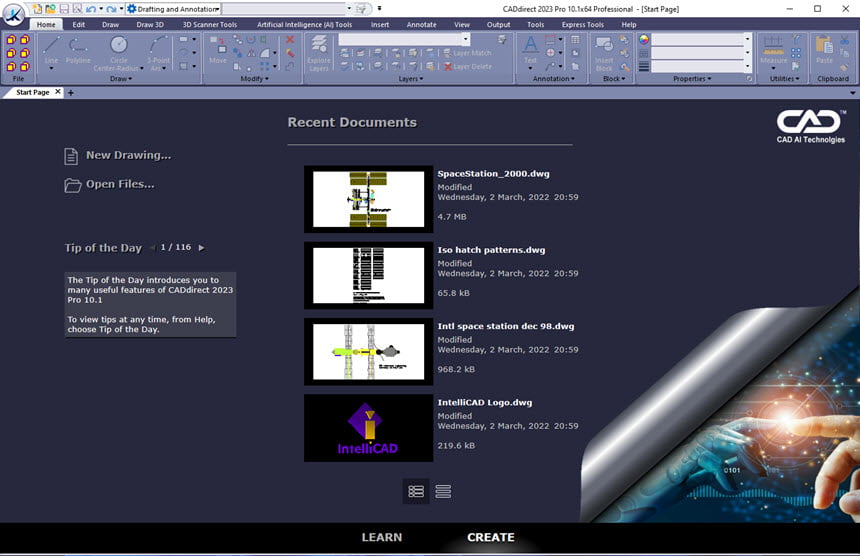Click the dimension icon in Annotation panel
The height and width of the screenshot is (556, 860).
click(550, 39)
